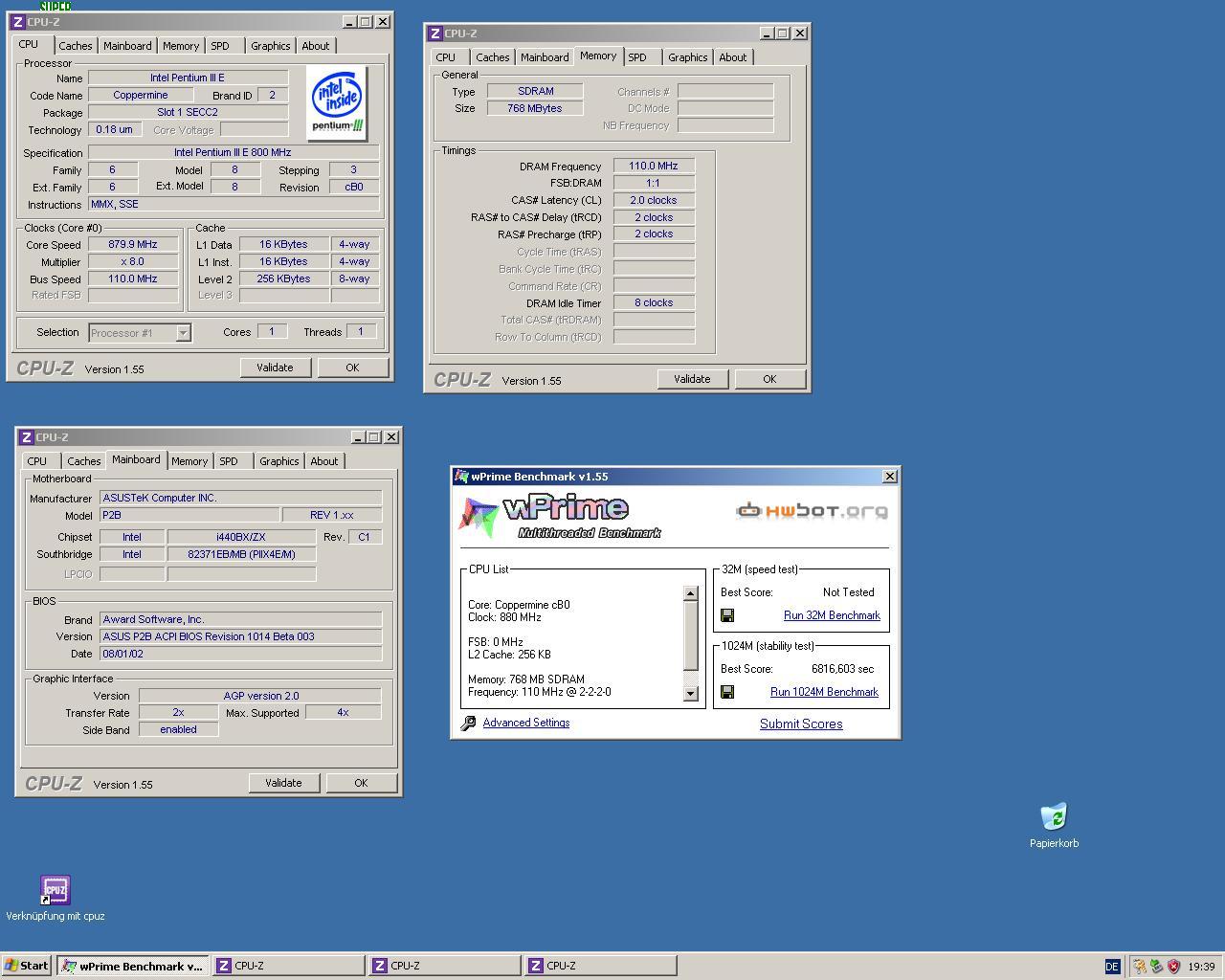
Task: Click OK in the Memory window
Action: pos(769,379)
